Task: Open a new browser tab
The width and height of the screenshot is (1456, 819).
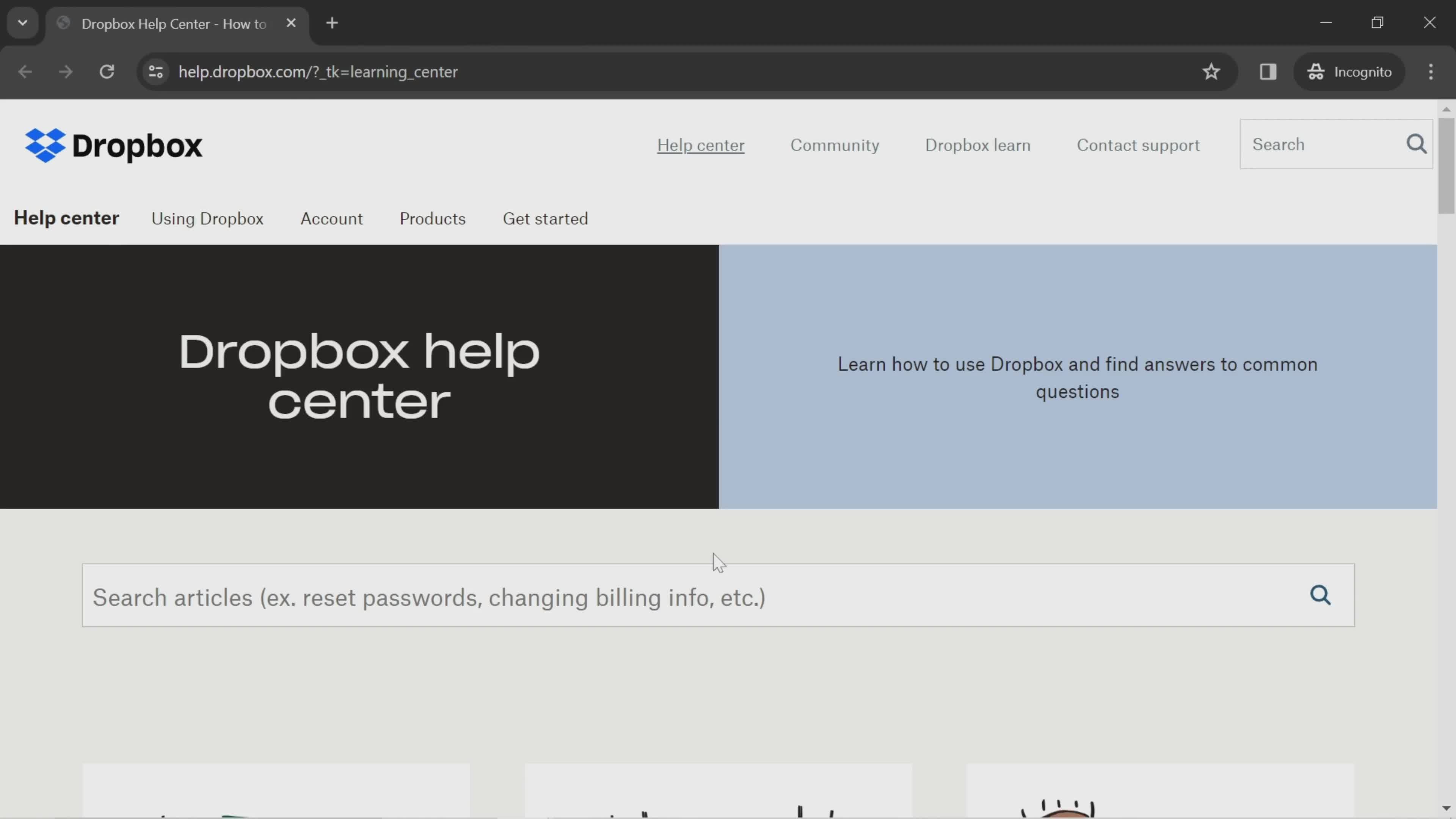Action: tap(332, 23)
